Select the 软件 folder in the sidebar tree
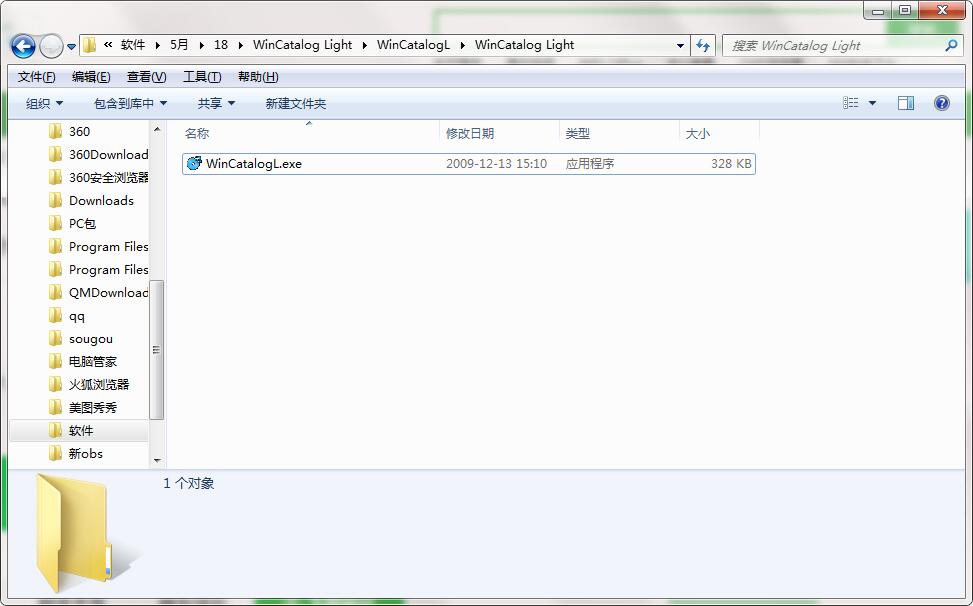Image resolution: width=973 pixels, height=606 pixels. (81, 430)
